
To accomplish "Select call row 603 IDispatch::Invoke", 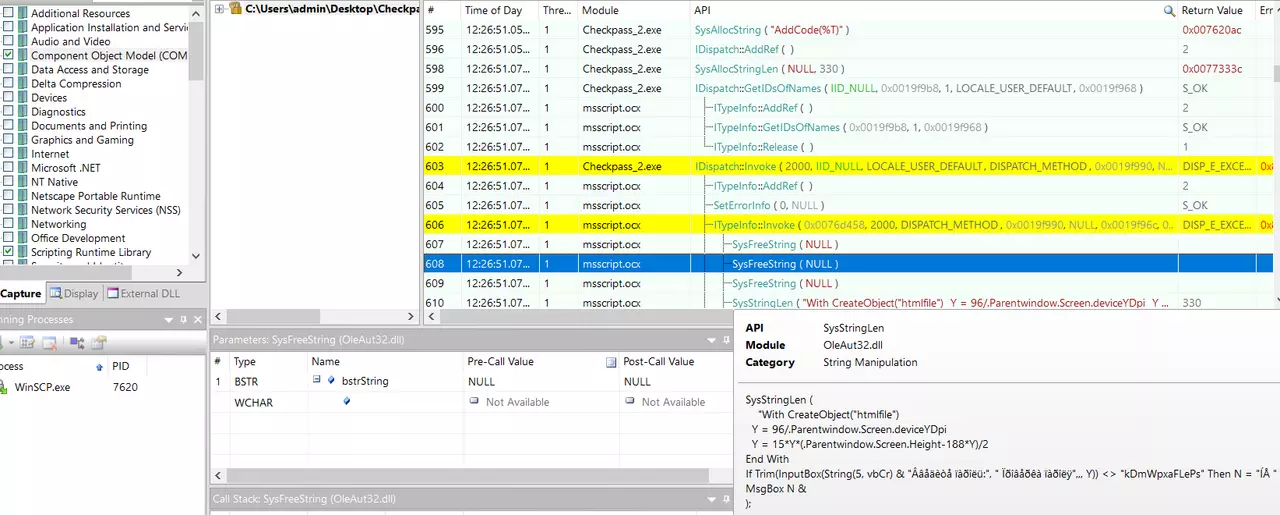I will point(850,167).
